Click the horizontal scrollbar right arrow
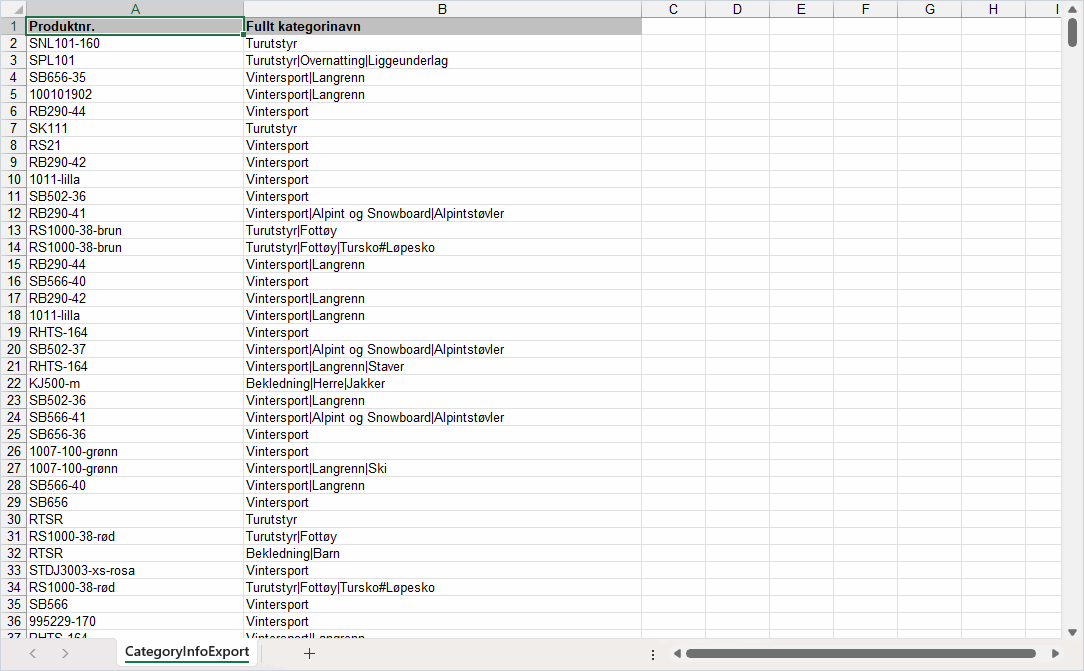1084x671 pixels. pyautogui.click(x=1054, y=654)
